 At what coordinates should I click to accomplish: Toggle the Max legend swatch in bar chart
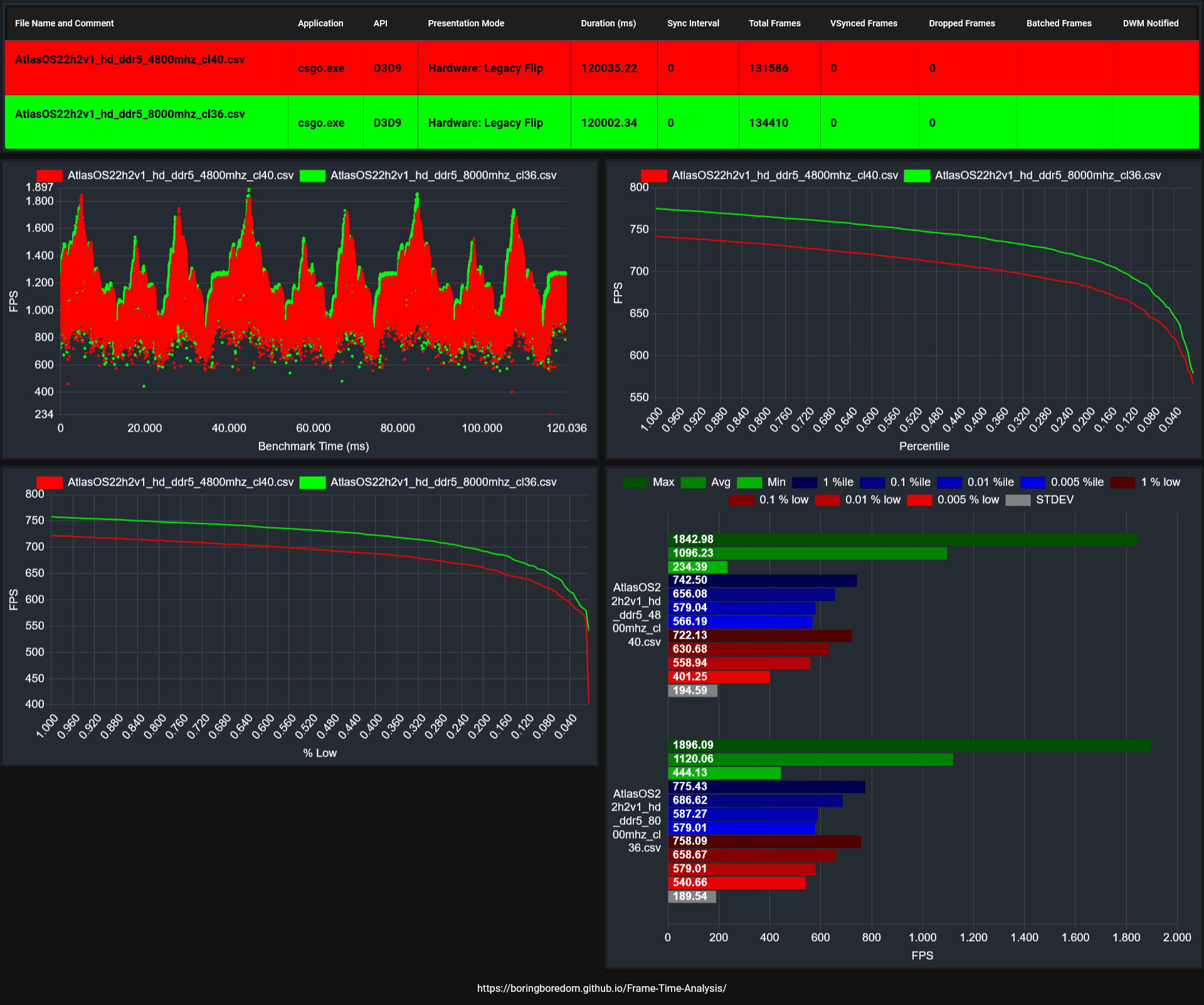pyautogui.click(x=635, y=482)
